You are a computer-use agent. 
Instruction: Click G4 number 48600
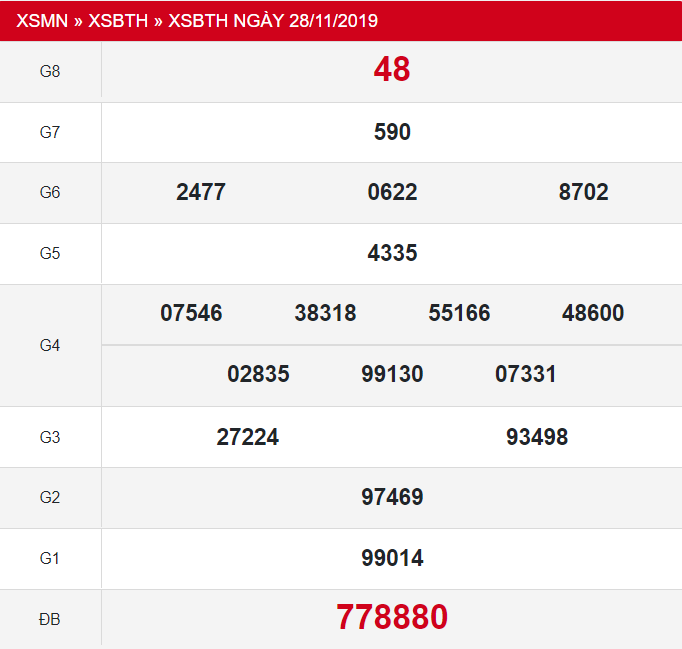pyautogui.click(x=593, y=313)
